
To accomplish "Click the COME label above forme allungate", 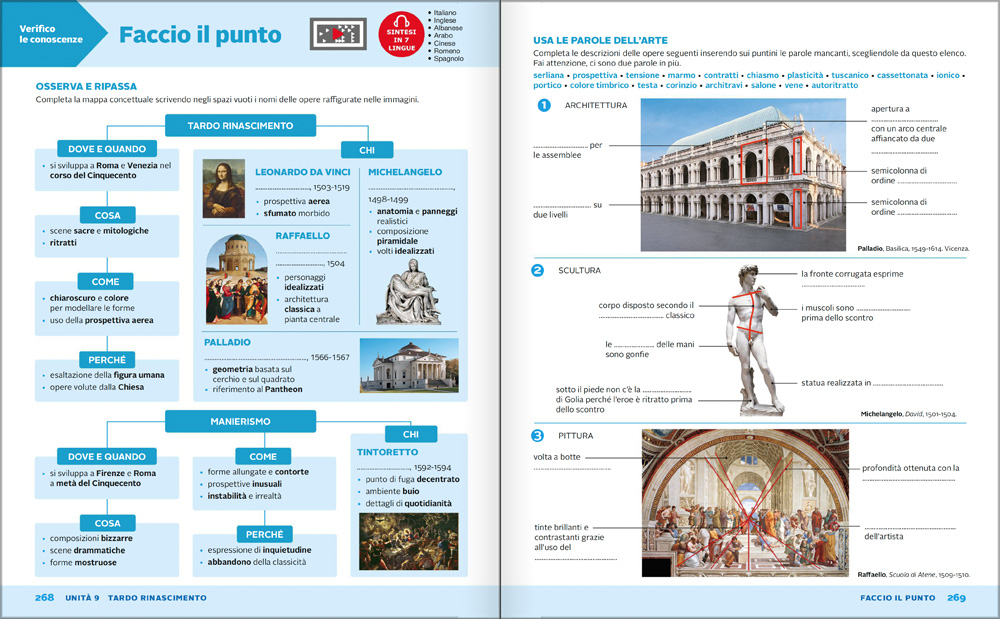I will [x=263, y=456].
